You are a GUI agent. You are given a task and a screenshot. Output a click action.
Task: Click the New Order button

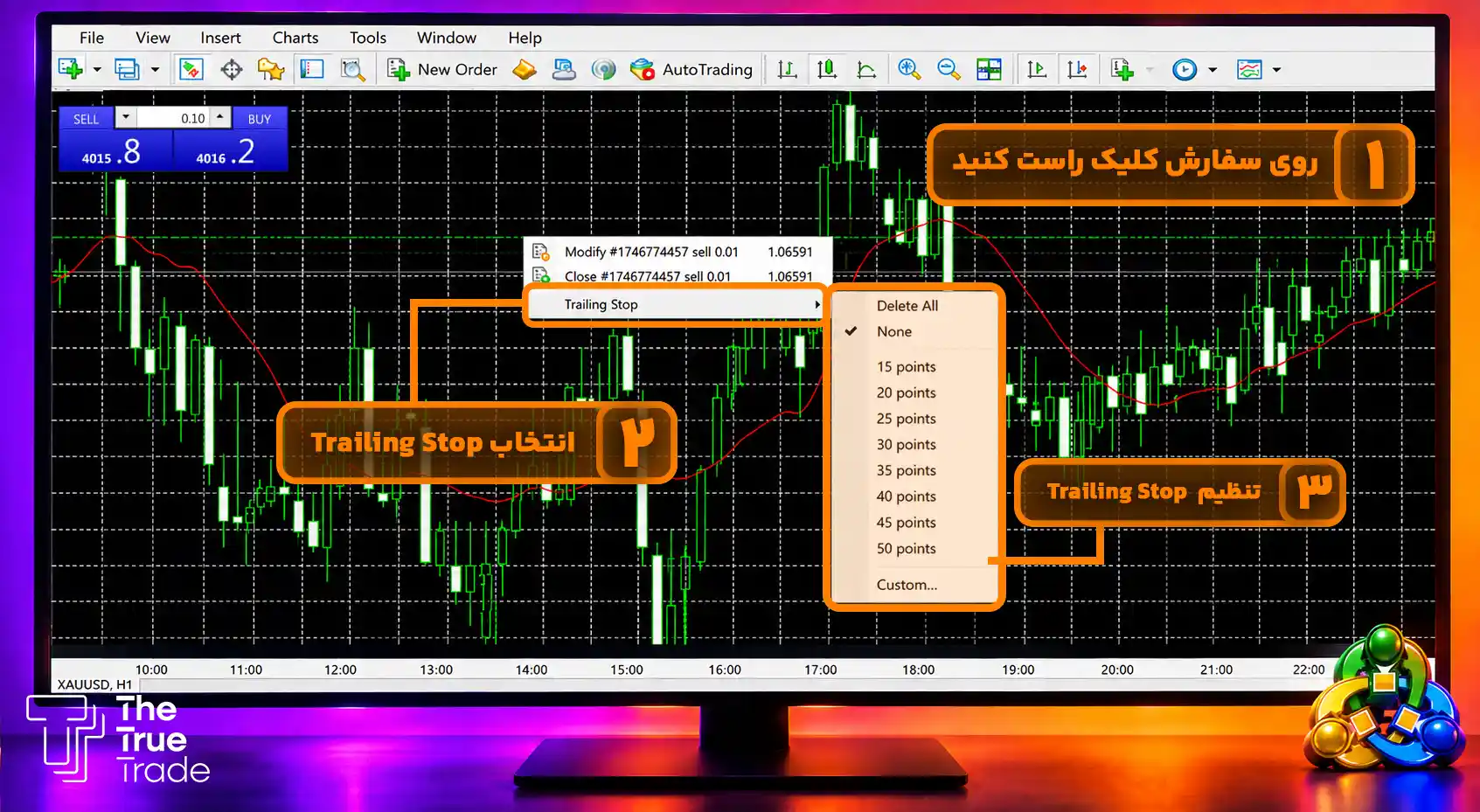[442, 69]
